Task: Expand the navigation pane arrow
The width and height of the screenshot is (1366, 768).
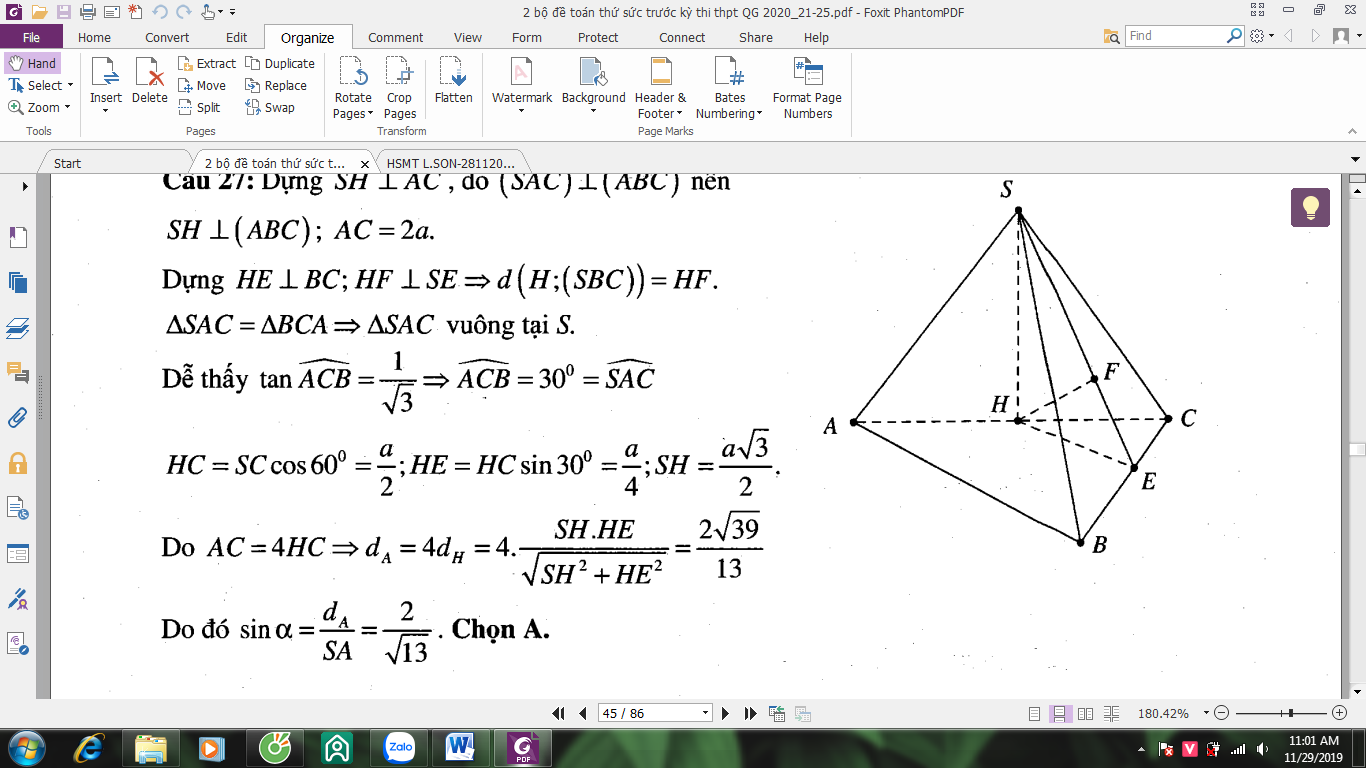Action: (25, 187)
